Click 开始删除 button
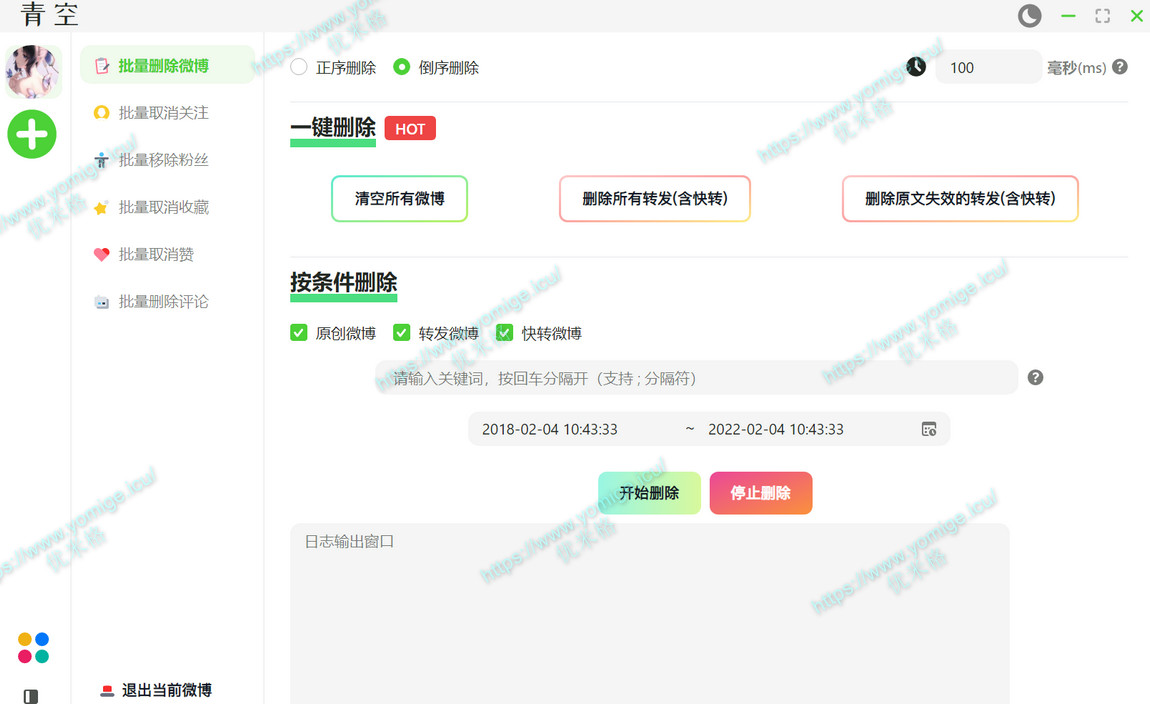Viewport: 1150px width, 704px height. point(649,493)
